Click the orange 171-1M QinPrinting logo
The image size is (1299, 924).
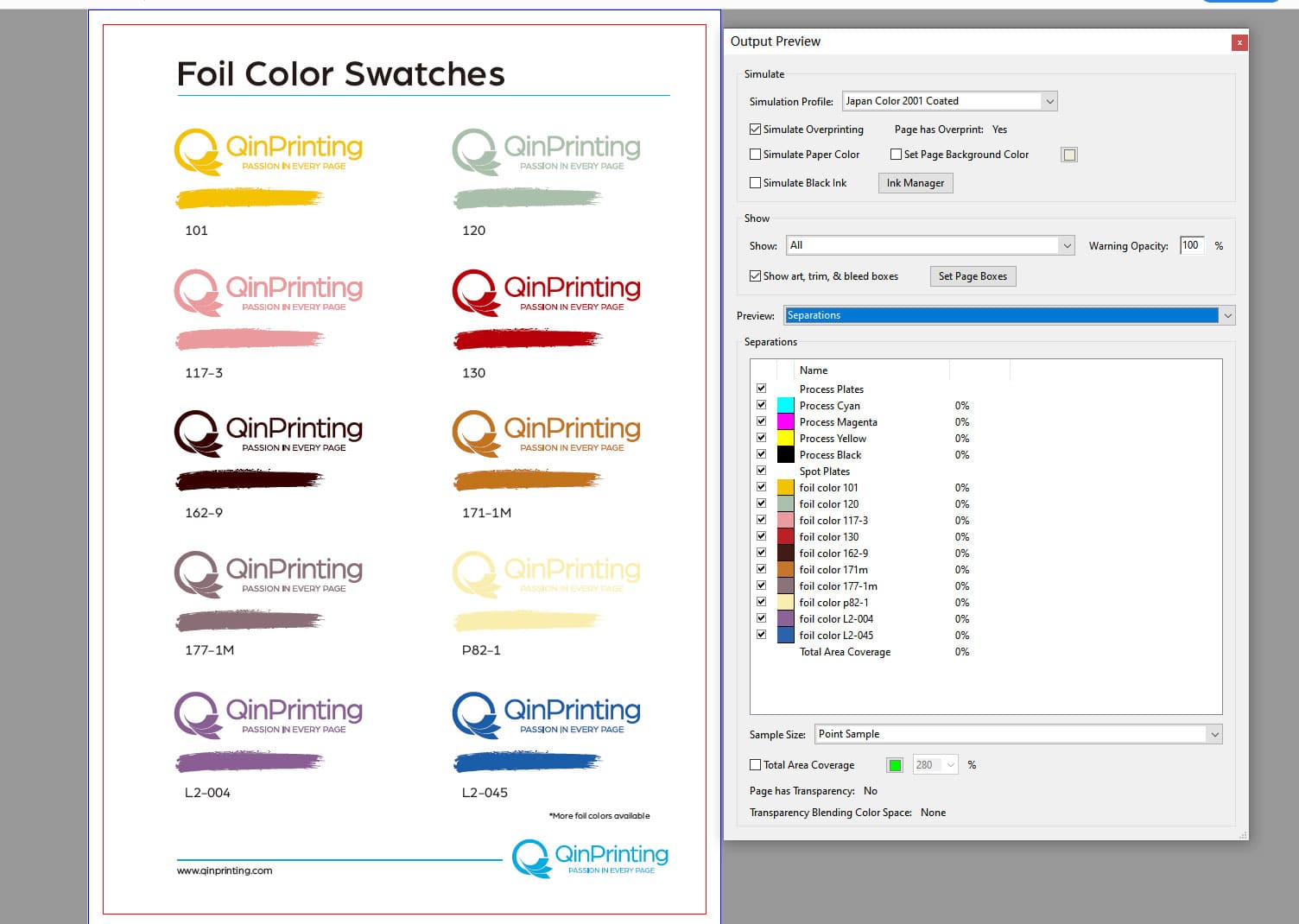tap(547, 433)
